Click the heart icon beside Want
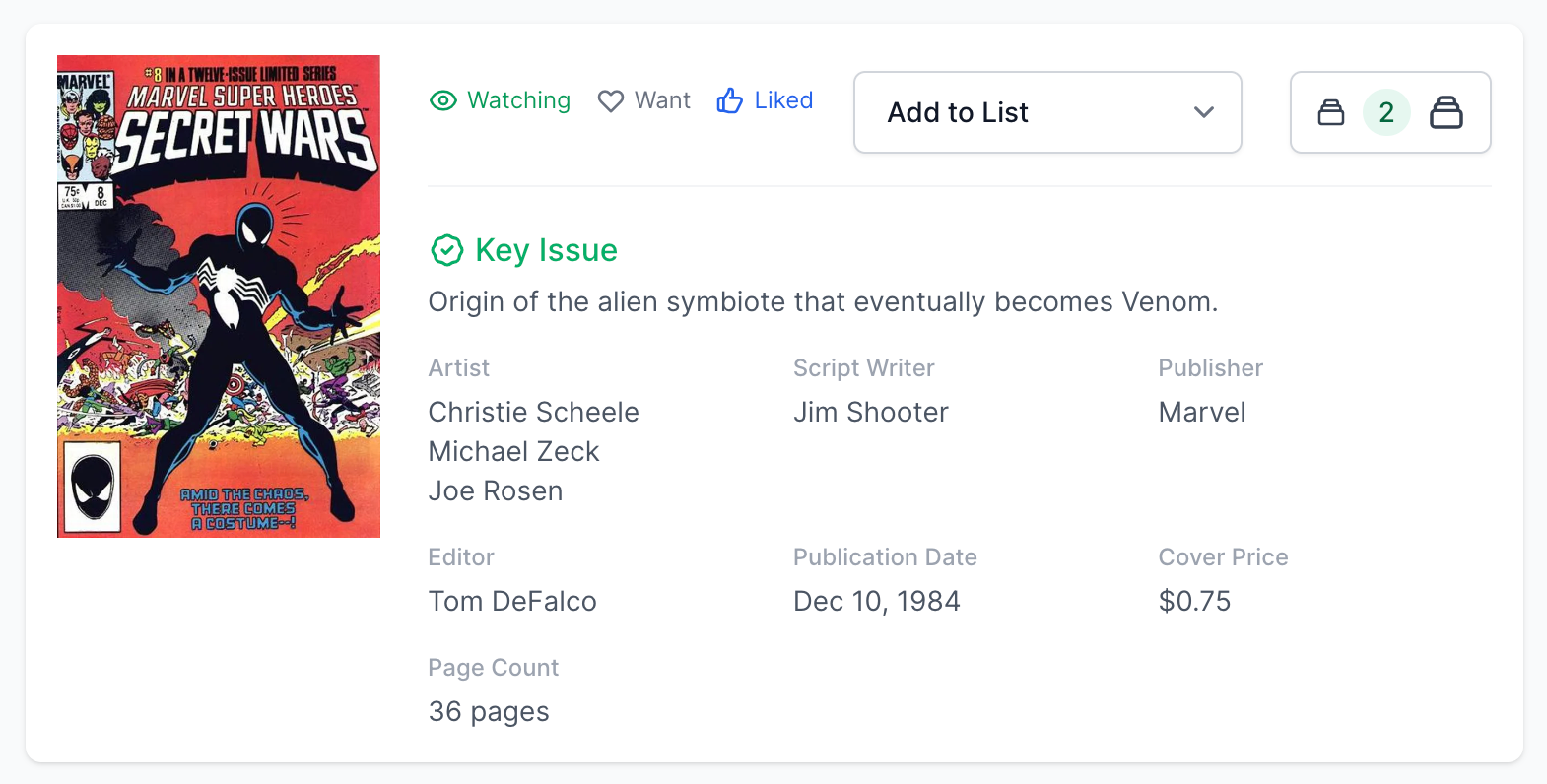 coord(611,100)
